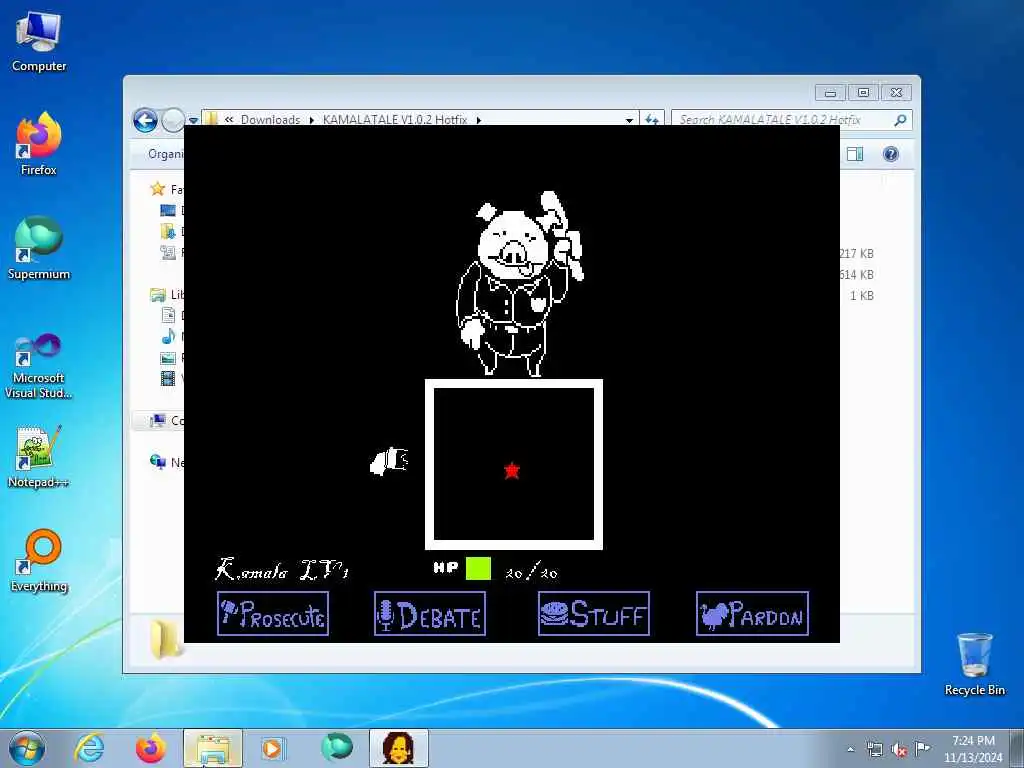Click the pig cop enemy sprite
This screenshot has height=768, width=1024.
pos(519,283)
